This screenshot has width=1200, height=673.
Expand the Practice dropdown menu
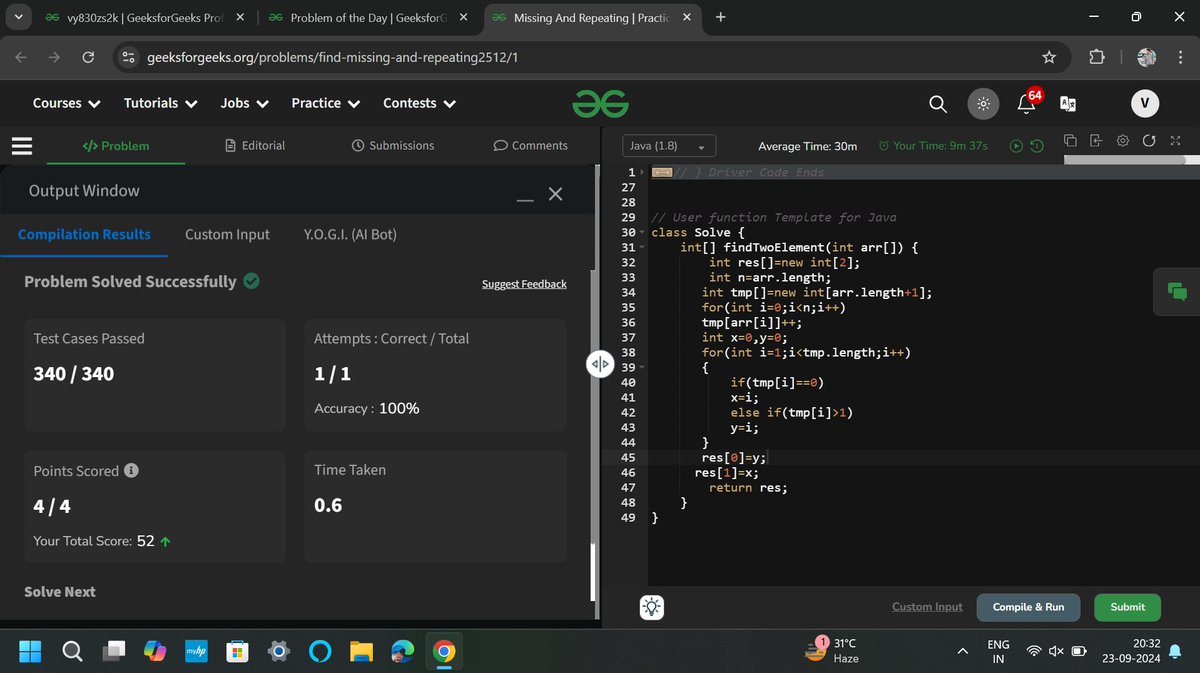[326, 103]
